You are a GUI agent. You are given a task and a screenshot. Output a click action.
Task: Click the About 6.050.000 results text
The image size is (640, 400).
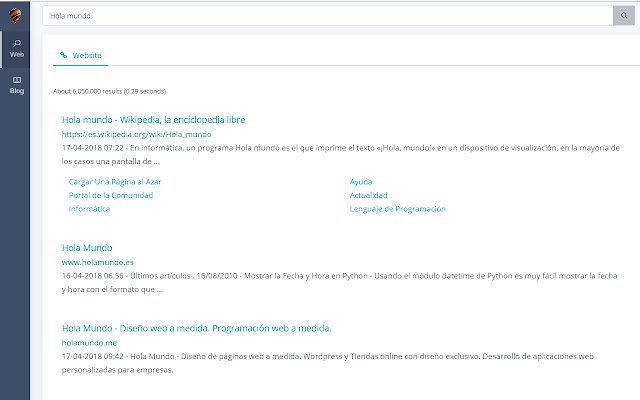(109, 91)
